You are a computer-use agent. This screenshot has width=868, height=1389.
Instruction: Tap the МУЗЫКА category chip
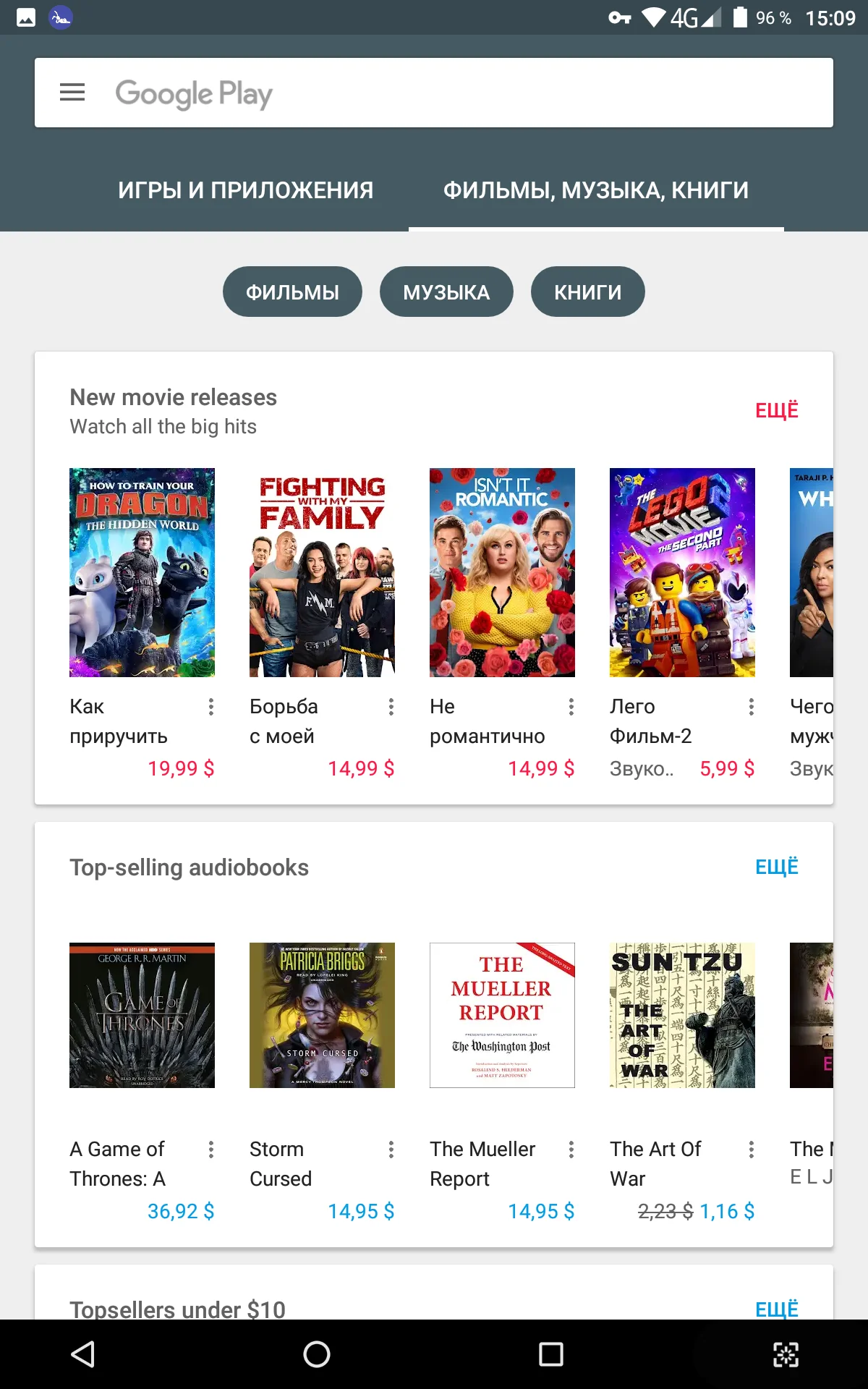pyautogui.click(x=446, y=292)
